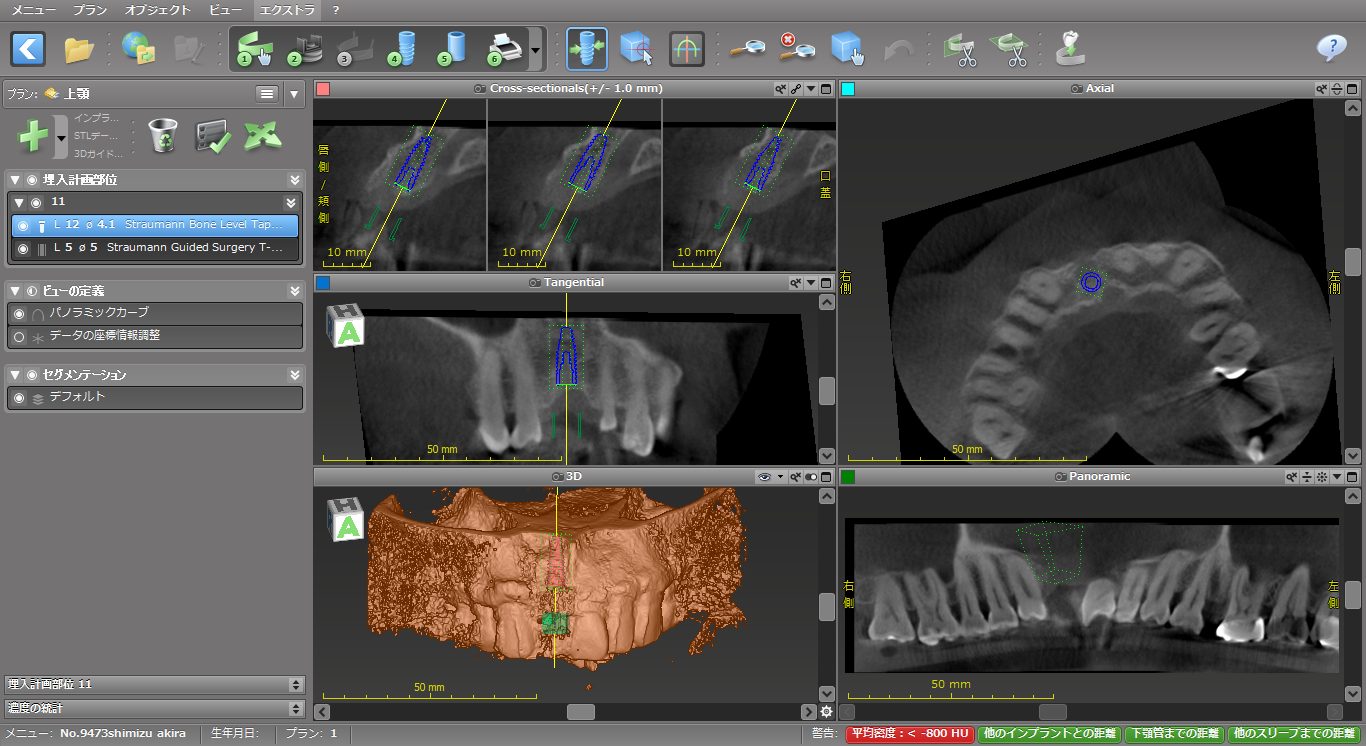The image size is (1366, 746).
Task: Open the エクストラ menu
Action: click(x=286, y=10)
